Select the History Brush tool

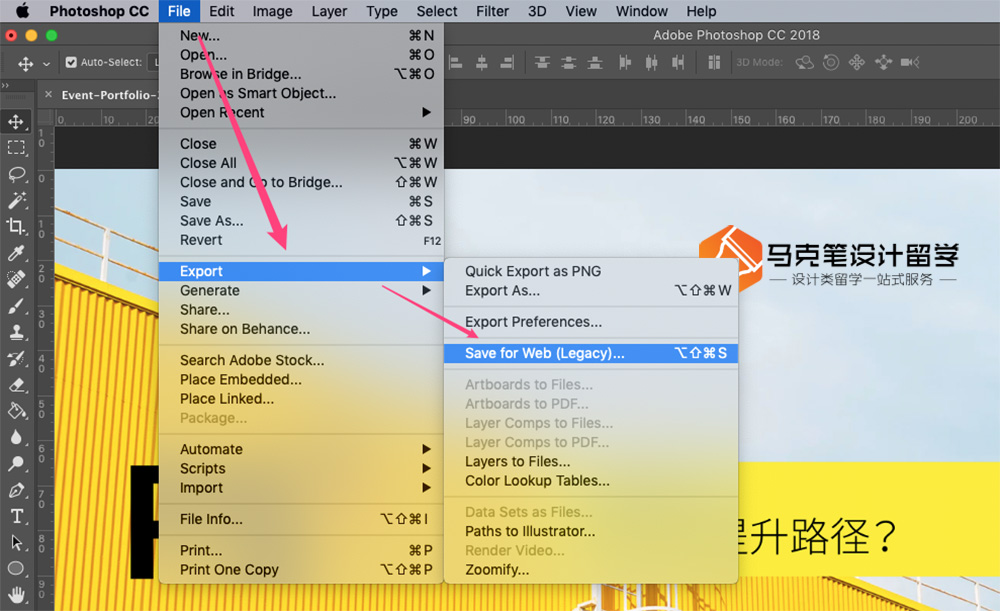(x=16, y=358)
